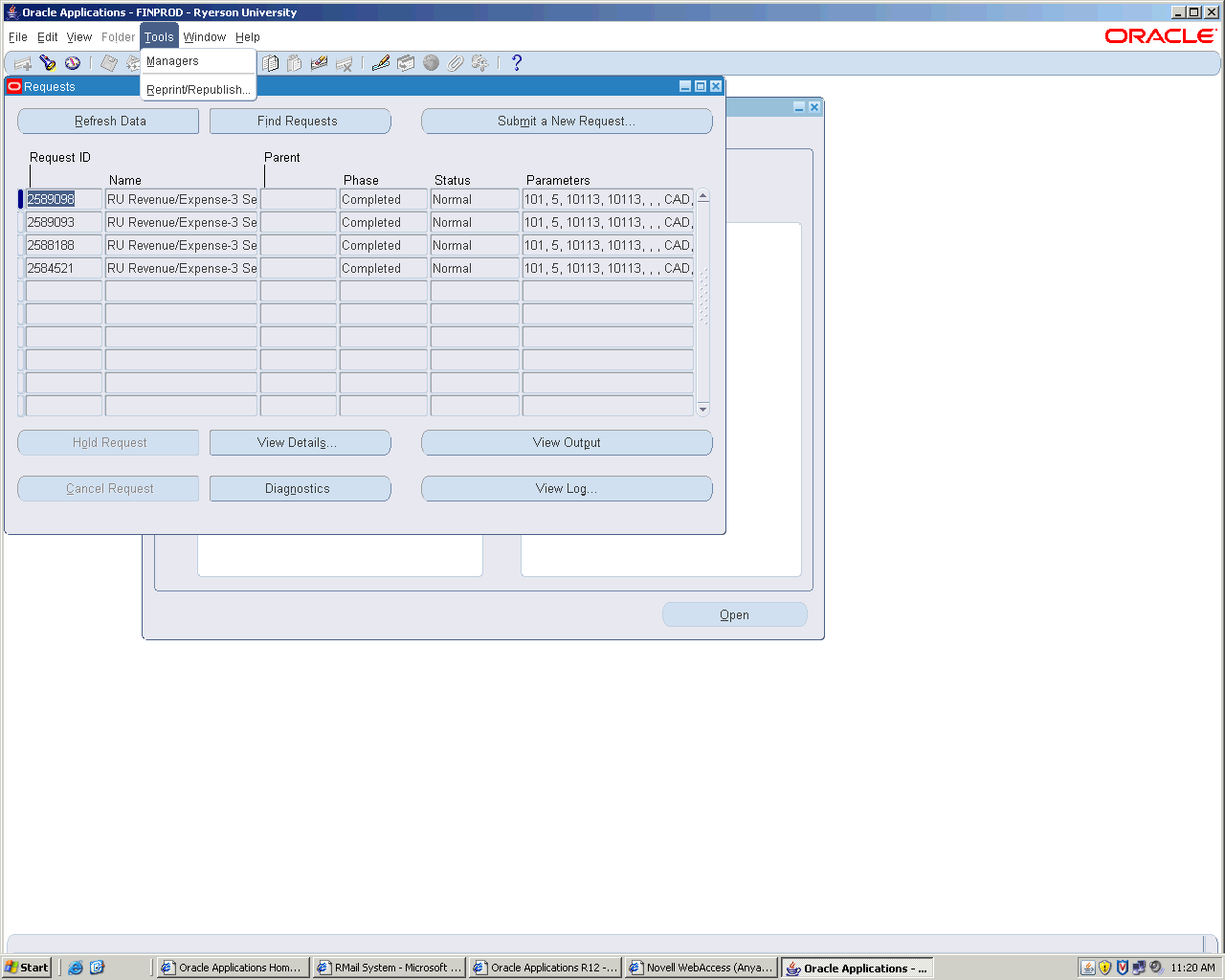Image resolution: width=1225 pixels, height=980 pixels.
Task: Open the Windows Start menu
Action: pos(27,968)
